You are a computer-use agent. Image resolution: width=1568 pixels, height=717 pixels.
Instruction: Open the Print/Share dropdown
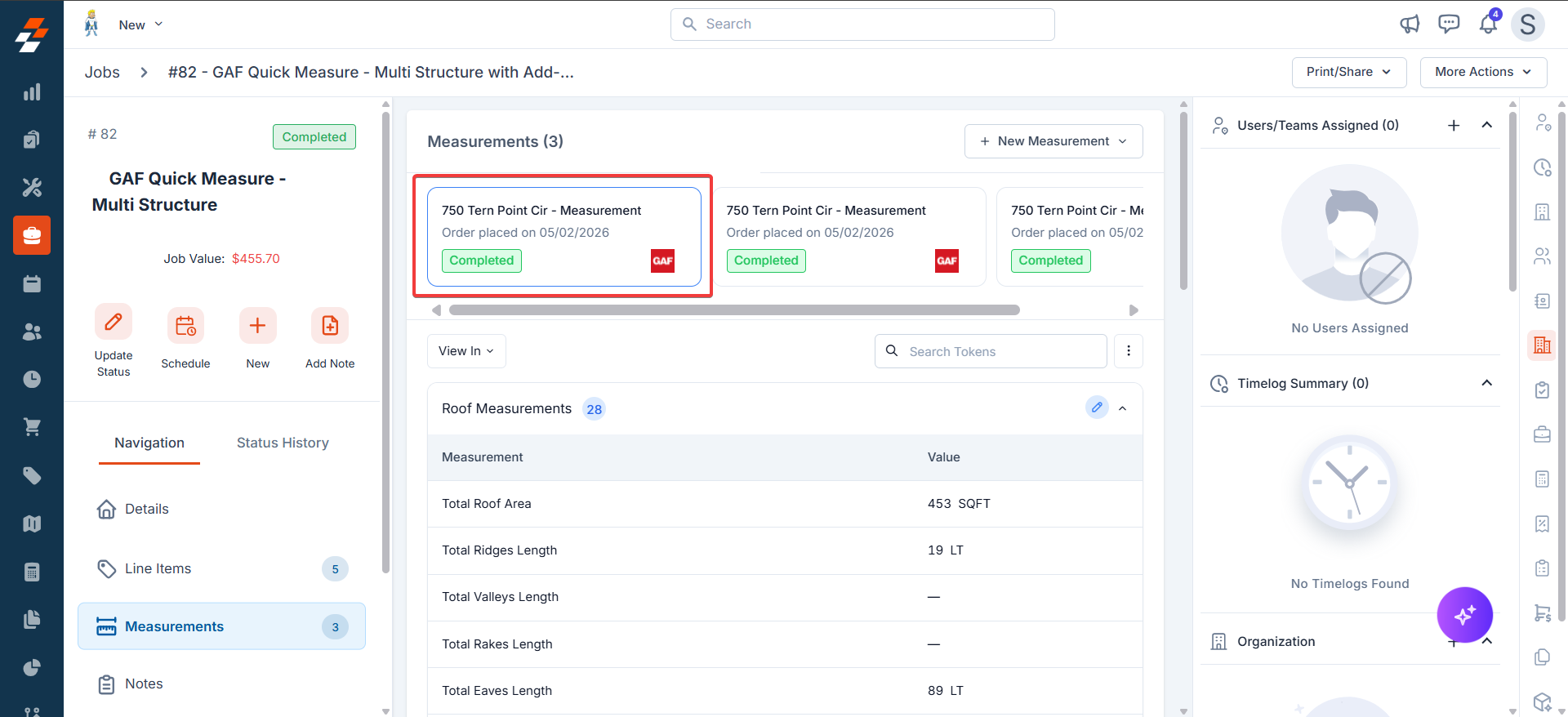pyautogui.click(x=1349, y=72)
